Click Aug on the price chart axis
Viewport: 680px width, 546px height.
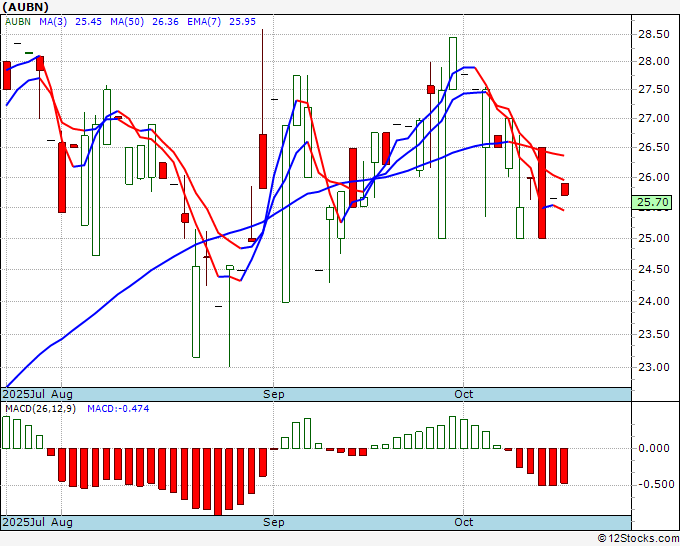point(62,394)
